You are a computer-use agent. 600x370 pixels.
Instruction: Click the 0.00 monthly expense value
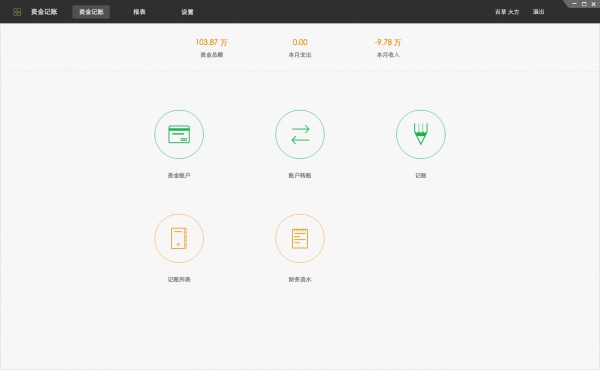click(300, 42)
